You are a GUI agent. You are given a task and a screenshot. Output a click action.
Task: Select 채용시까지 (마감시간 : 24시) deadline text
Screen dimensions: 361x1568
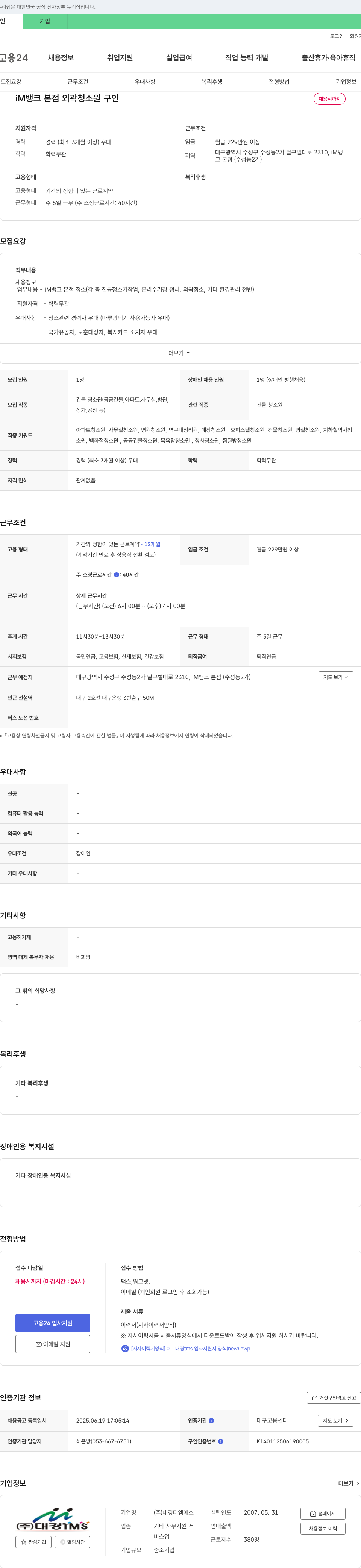[x=50, y=1281]
